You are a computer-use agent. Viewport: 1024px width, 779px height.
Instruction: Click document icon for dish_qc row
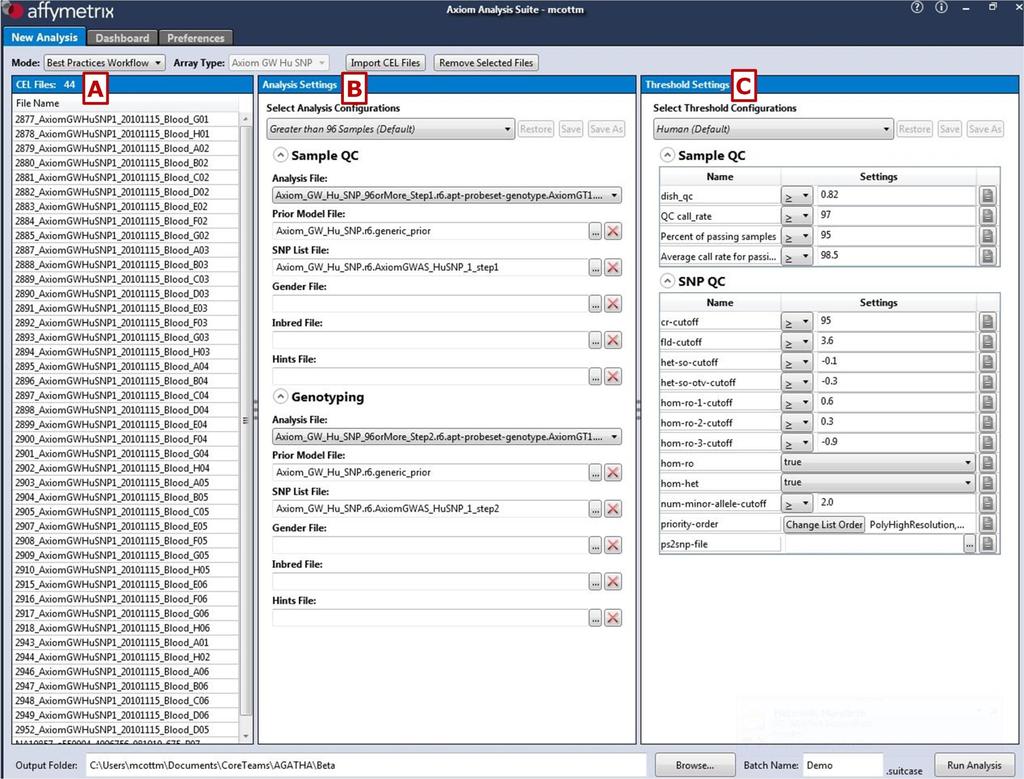click(987, 195)
